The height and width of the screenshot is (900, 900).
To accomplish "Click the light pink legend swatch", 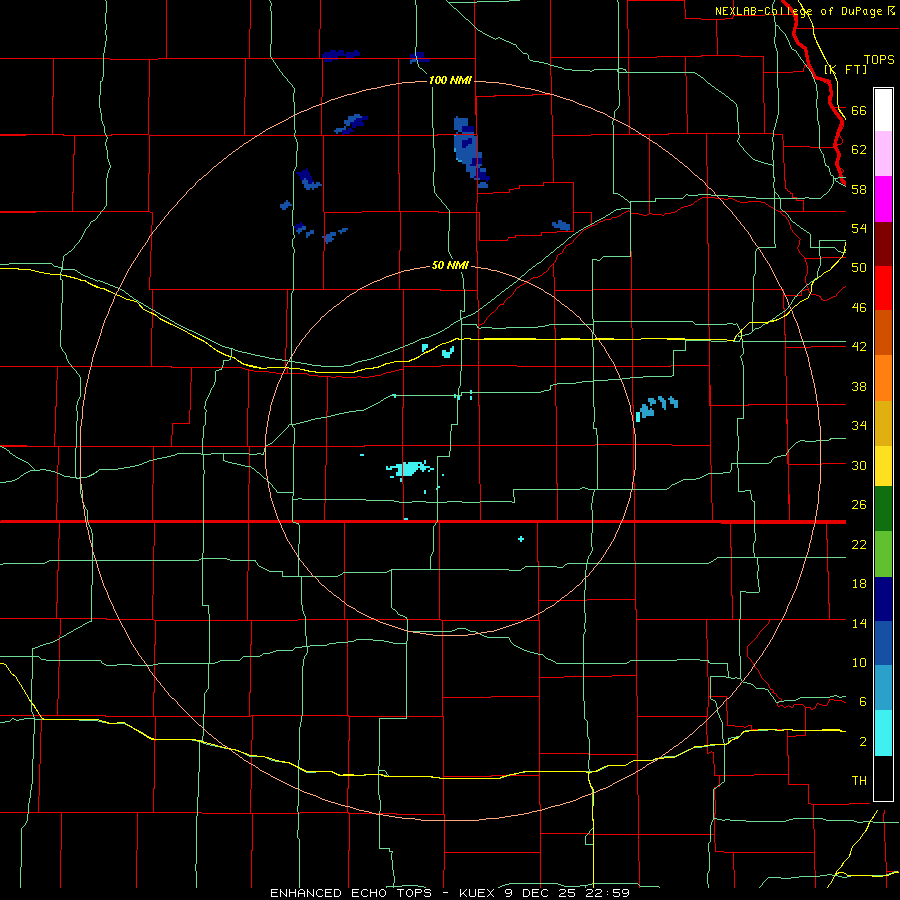I will coord(883,154).
